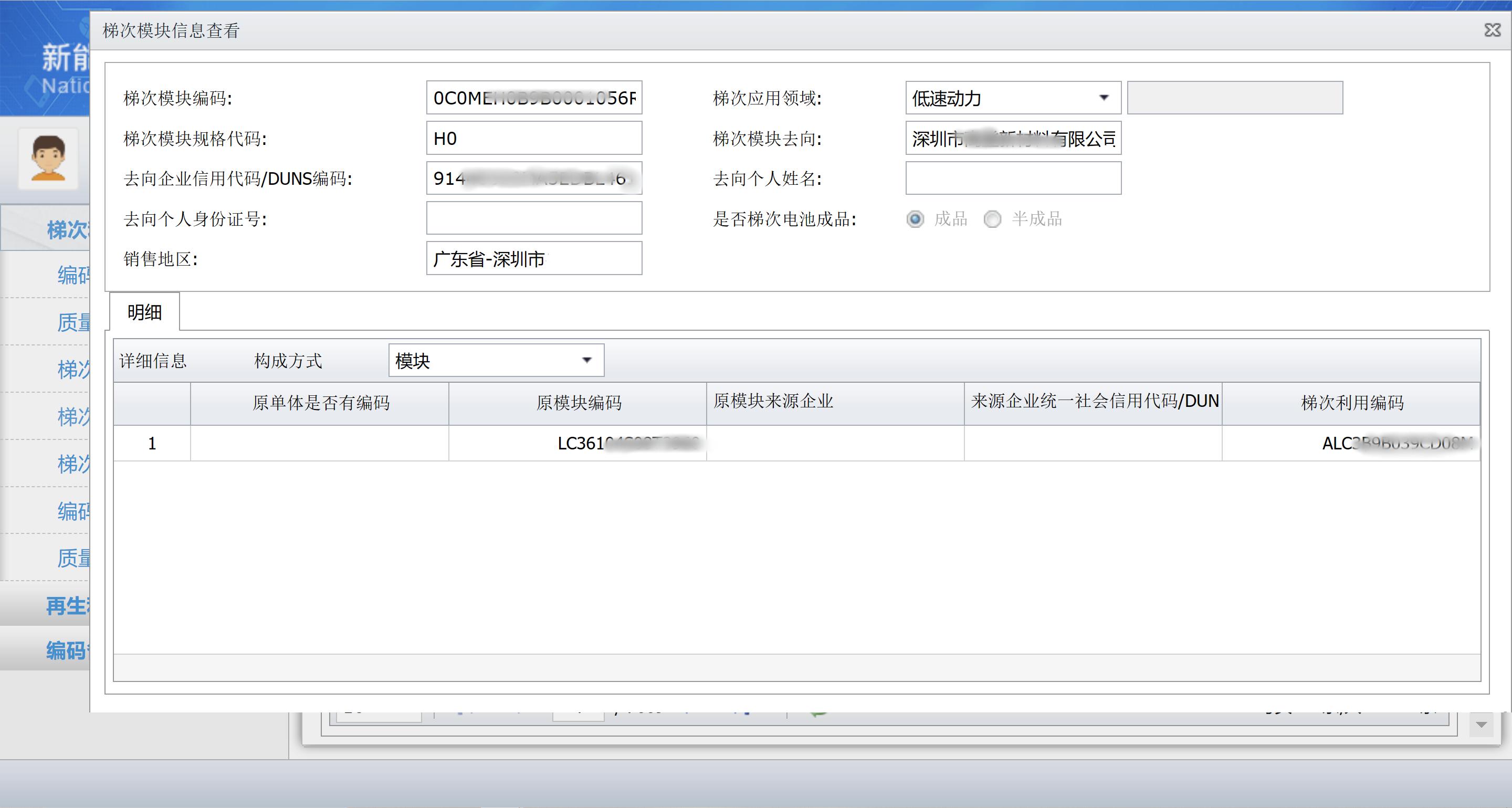Click the 原单体是否有编码 column header
This screenshot has width=1512, height=808.
point(320,403)
